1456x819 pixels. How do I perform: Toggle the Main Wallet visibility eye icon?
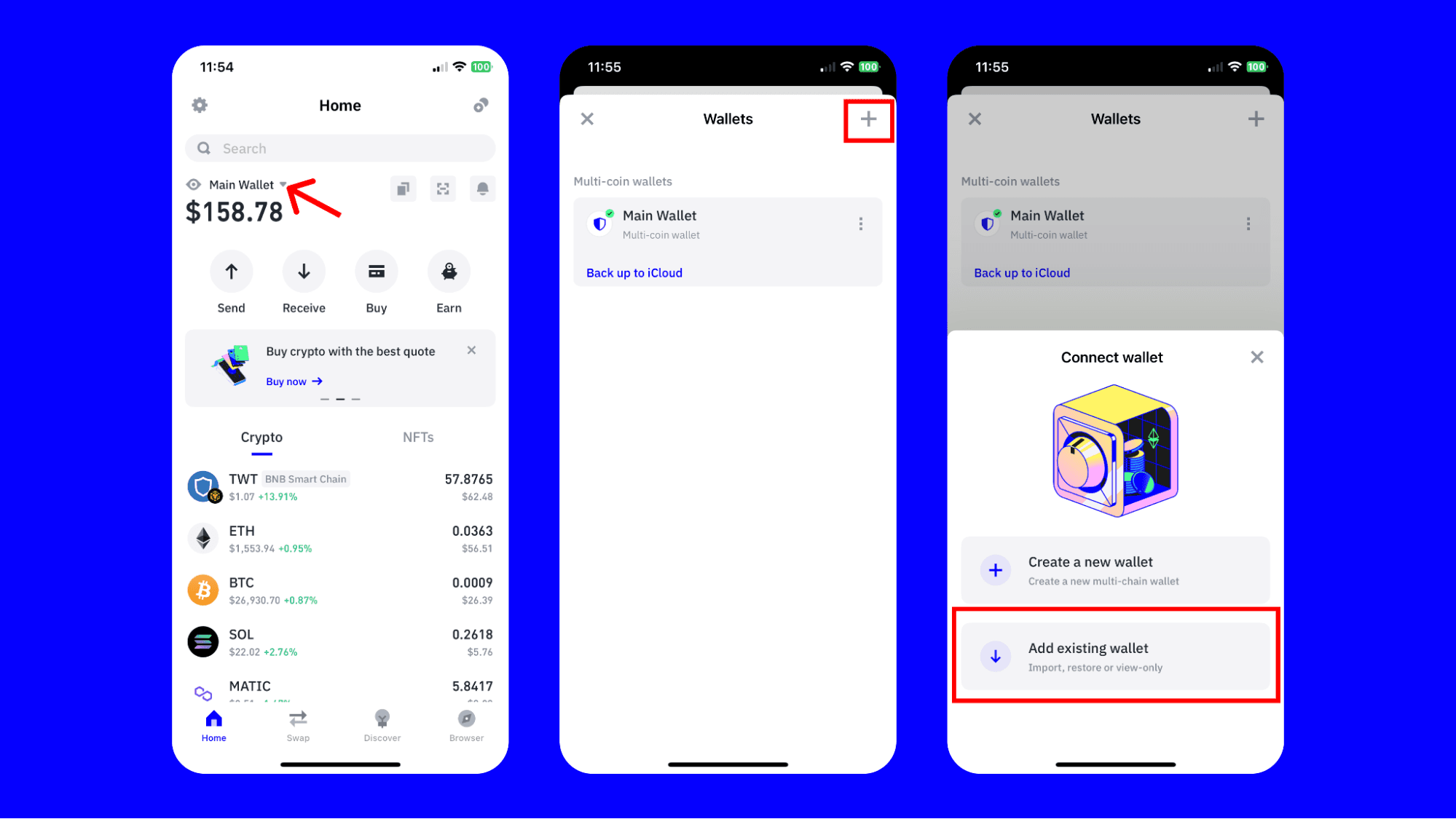coord(192,185)
